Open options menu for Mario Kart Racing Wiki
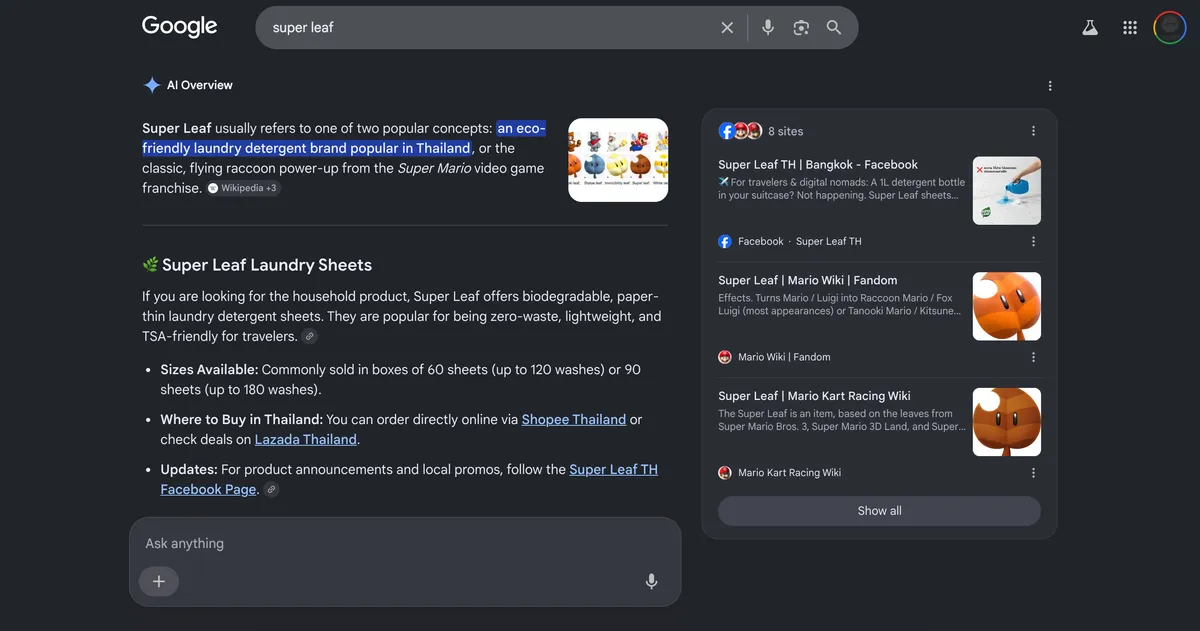Screen dimensions: 1200x631 (1033, 473)
